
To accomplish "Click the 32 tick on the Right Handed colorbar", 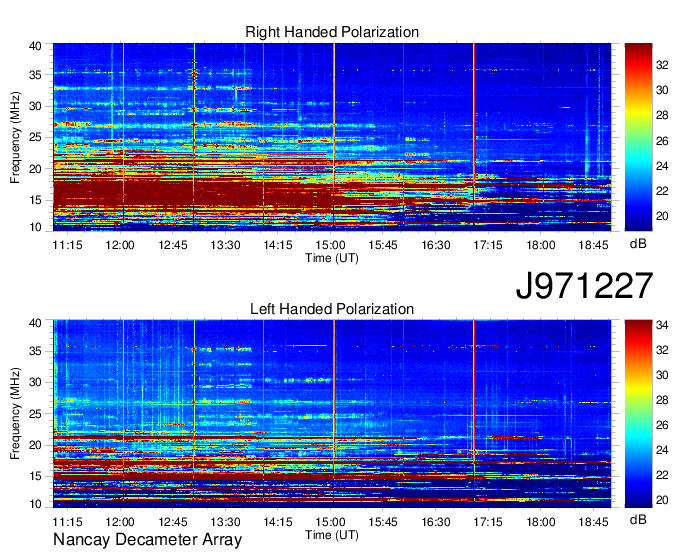I will [662, 65].
